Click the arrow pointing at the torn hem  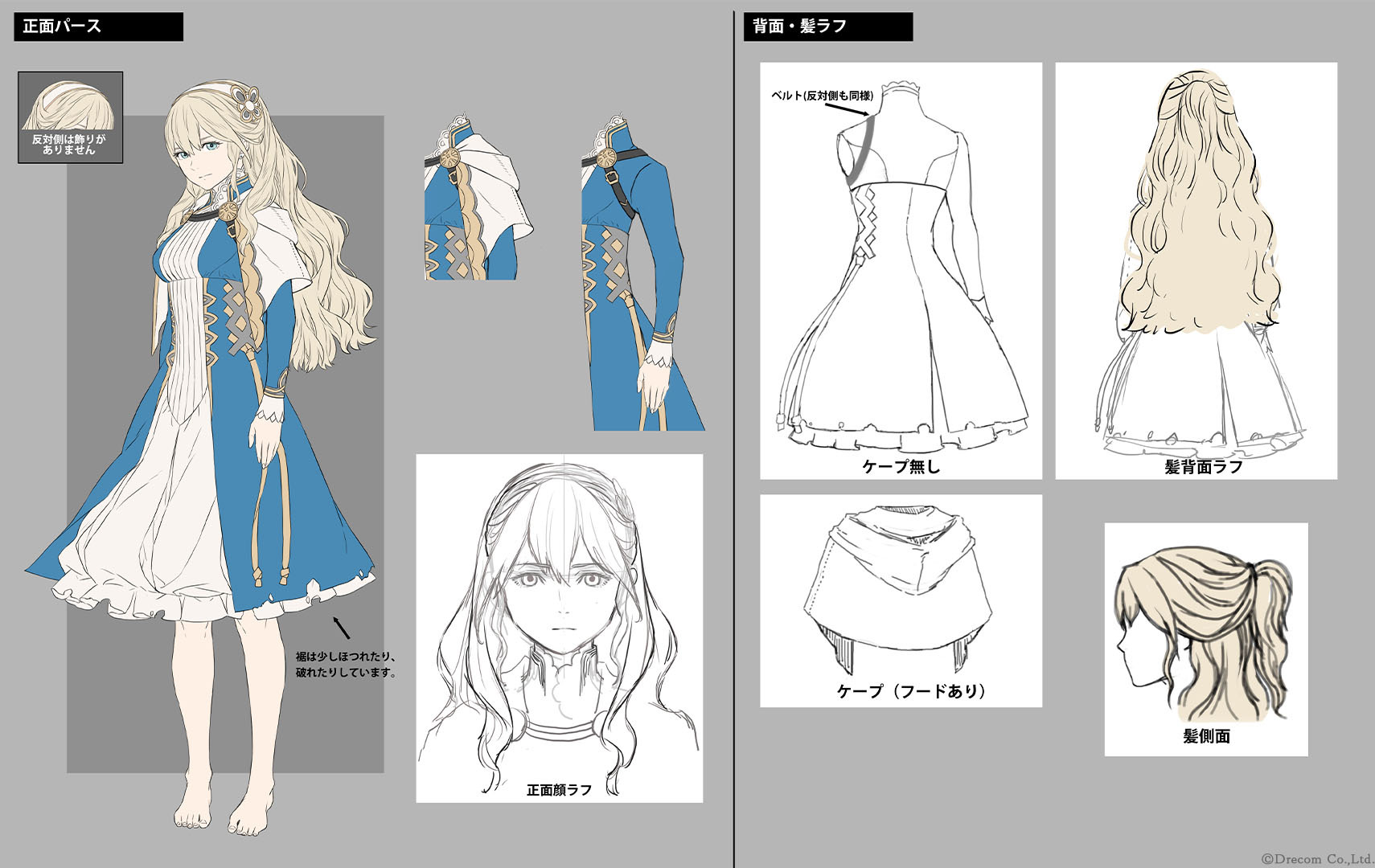[342, 628]
